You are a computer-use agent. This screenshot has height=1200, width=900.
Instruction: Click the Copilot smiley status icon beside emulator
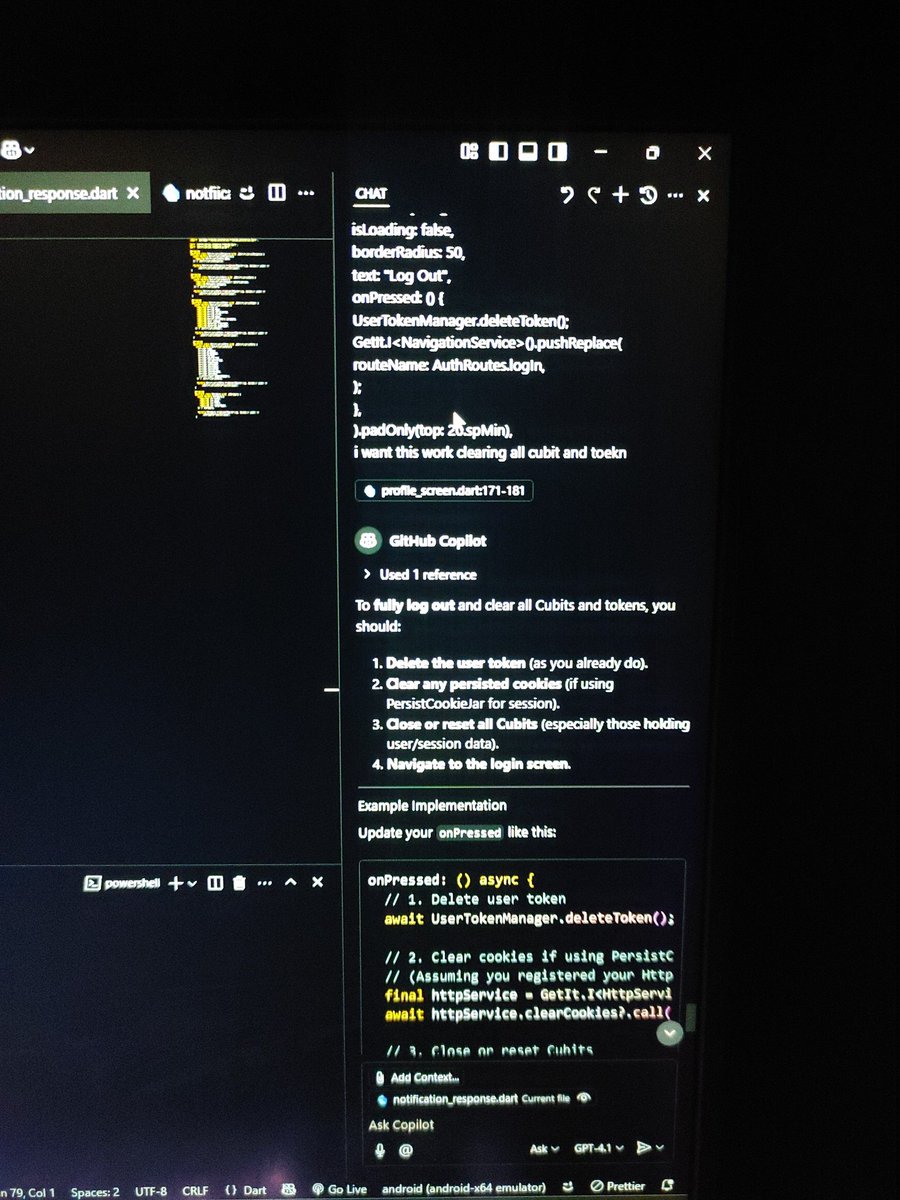[568, 1188]
